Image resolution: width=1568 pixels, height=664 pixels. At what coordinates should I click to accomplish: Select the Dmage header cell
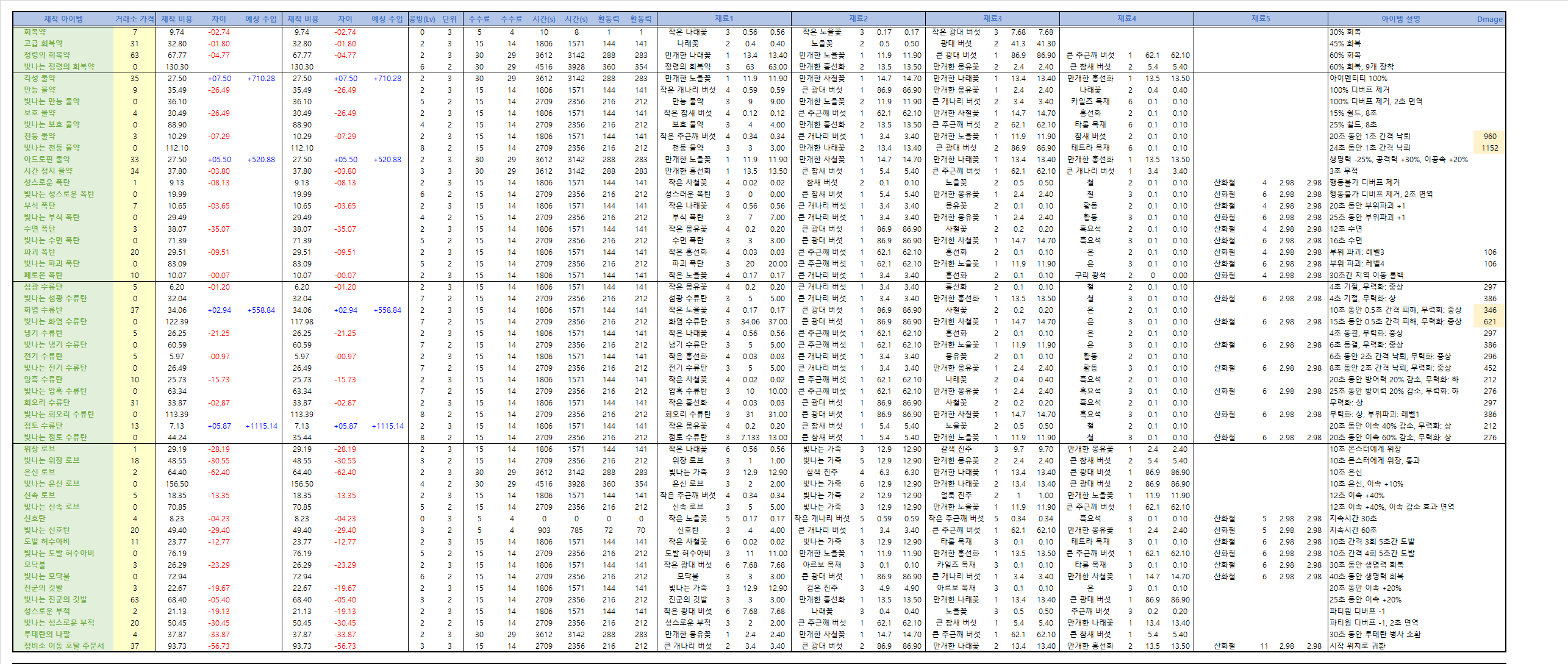pos(1489,19)
